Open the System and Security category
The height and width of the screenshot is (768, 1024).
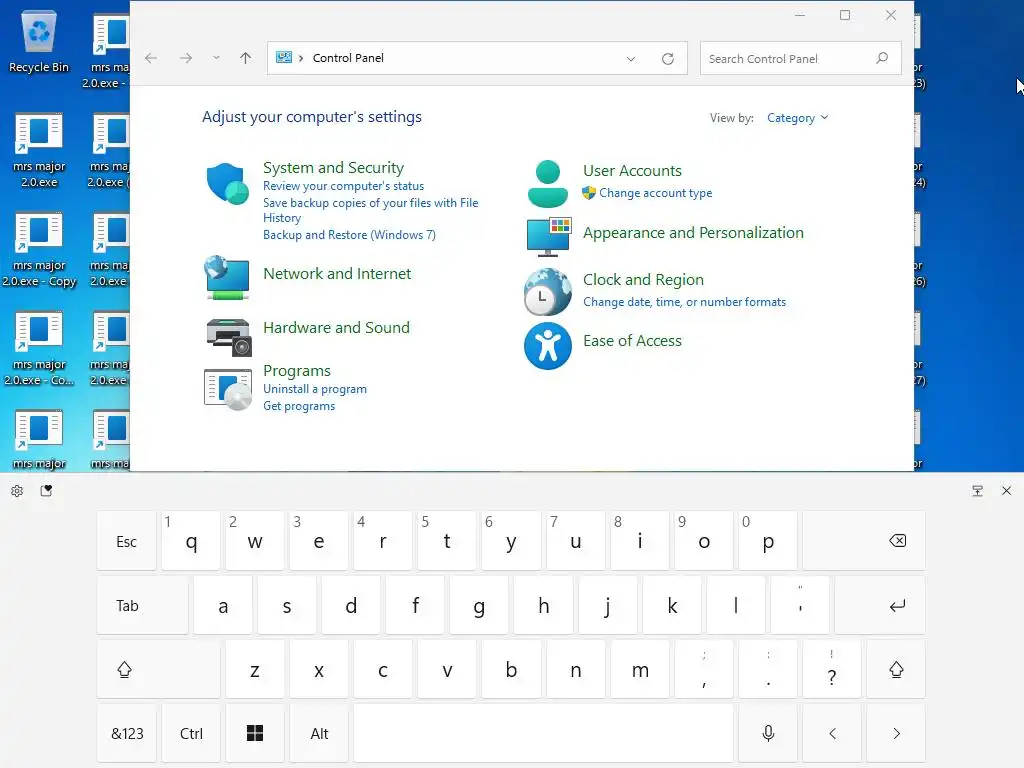click(x=333, y=168)
